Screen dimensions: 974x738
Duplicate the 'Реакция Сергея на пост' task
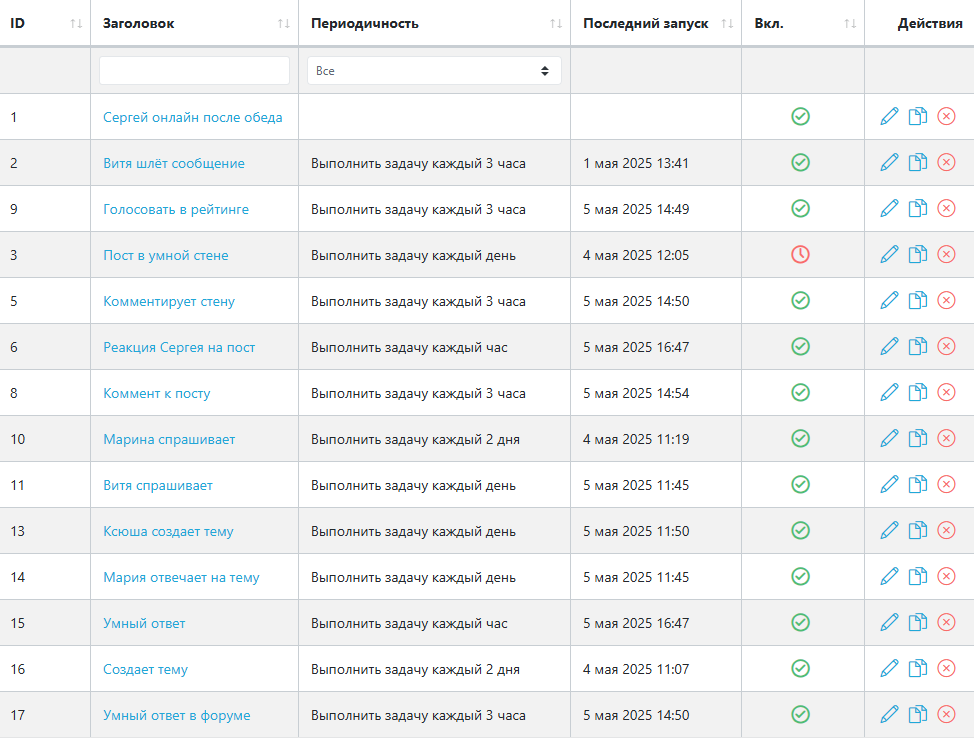click(917, 346)
